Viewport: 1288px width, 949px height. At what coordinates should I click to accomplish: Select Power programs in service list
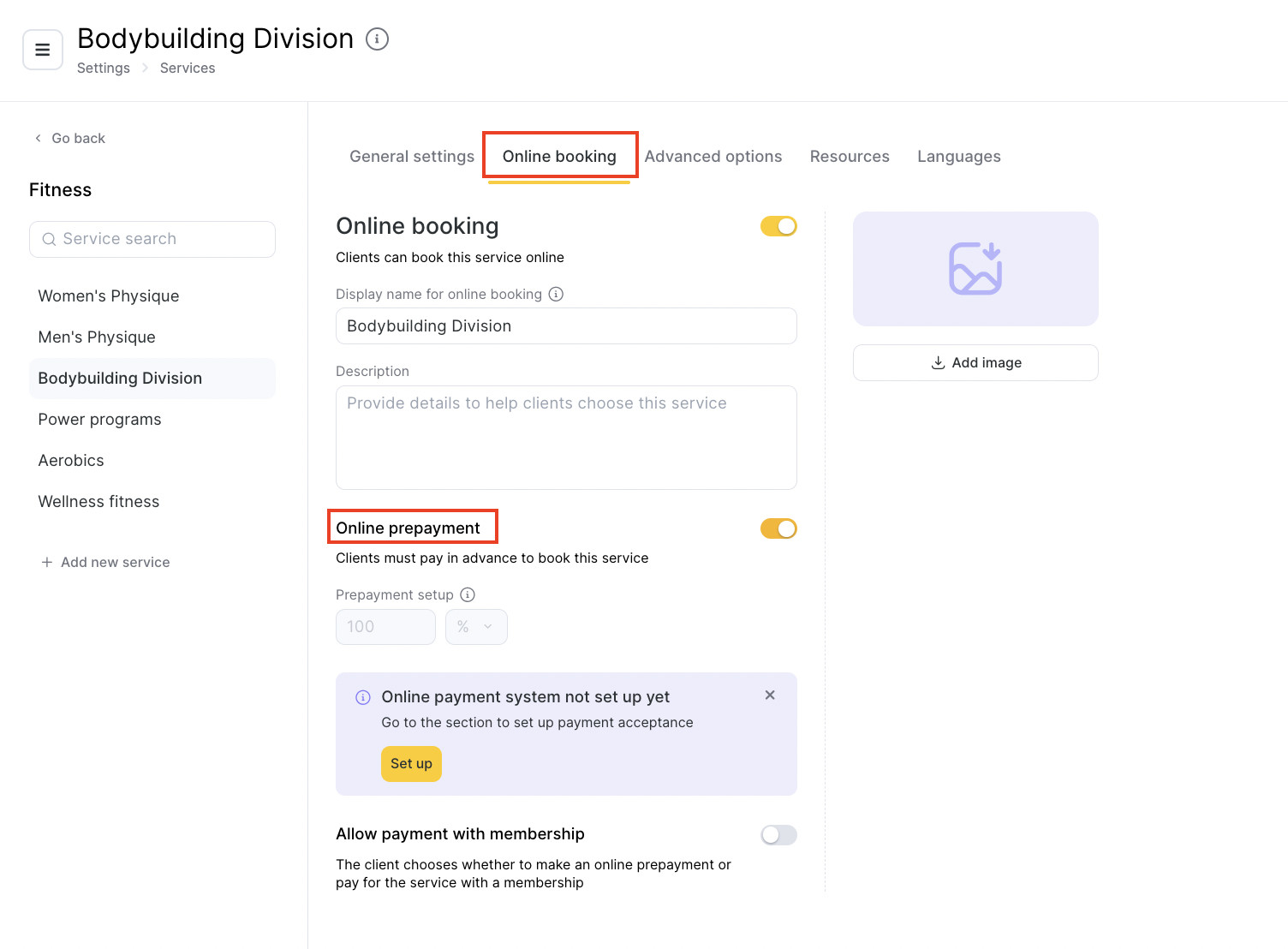[100, 420]
